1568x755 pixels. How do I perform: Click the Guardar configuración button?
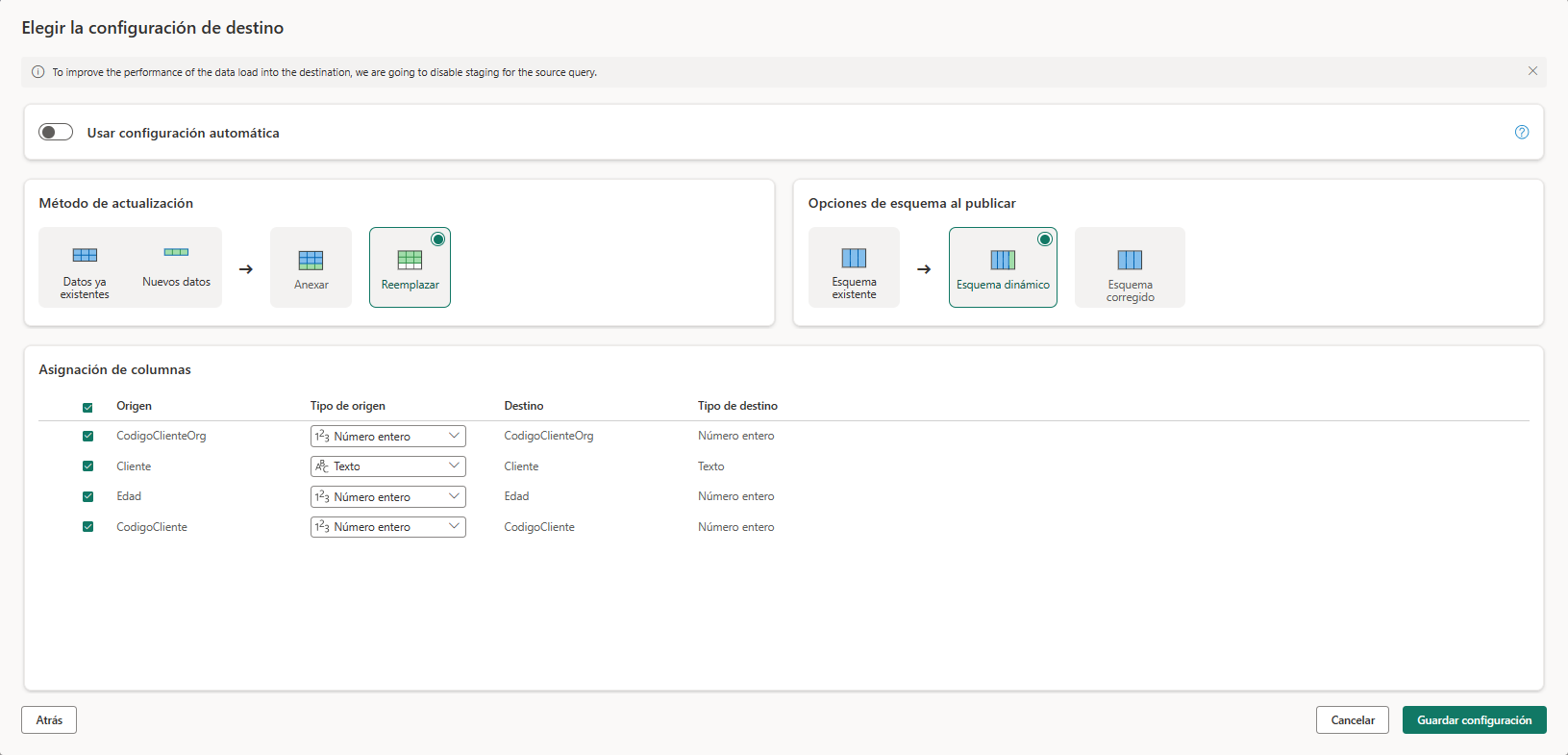tap(1474, 720)
